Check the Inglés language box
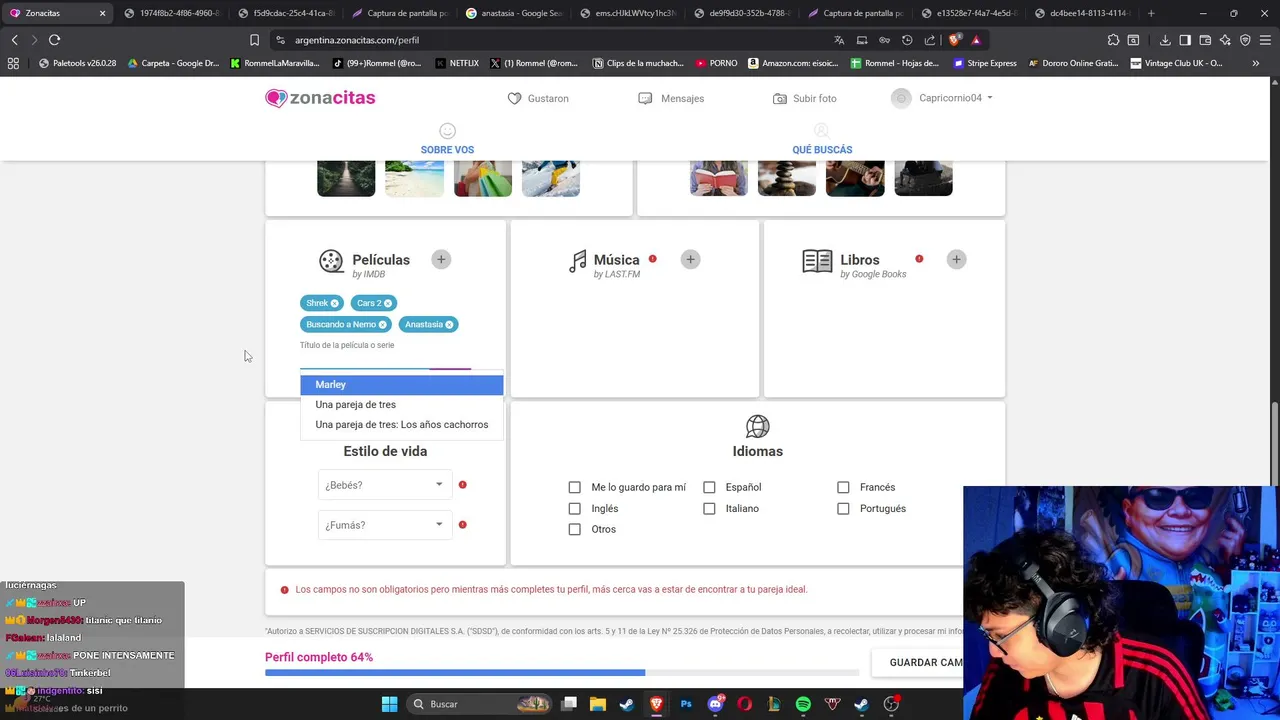The height and width of the screenshot is (720, 1280). click(574, 508)
